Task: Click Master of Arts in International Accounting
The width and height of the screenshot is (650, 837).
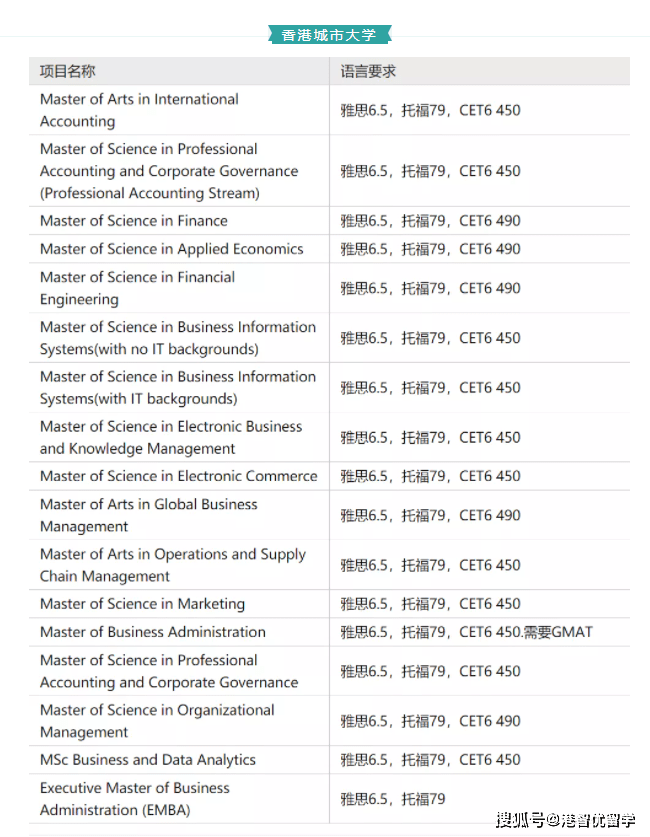Action: (139, 110)
